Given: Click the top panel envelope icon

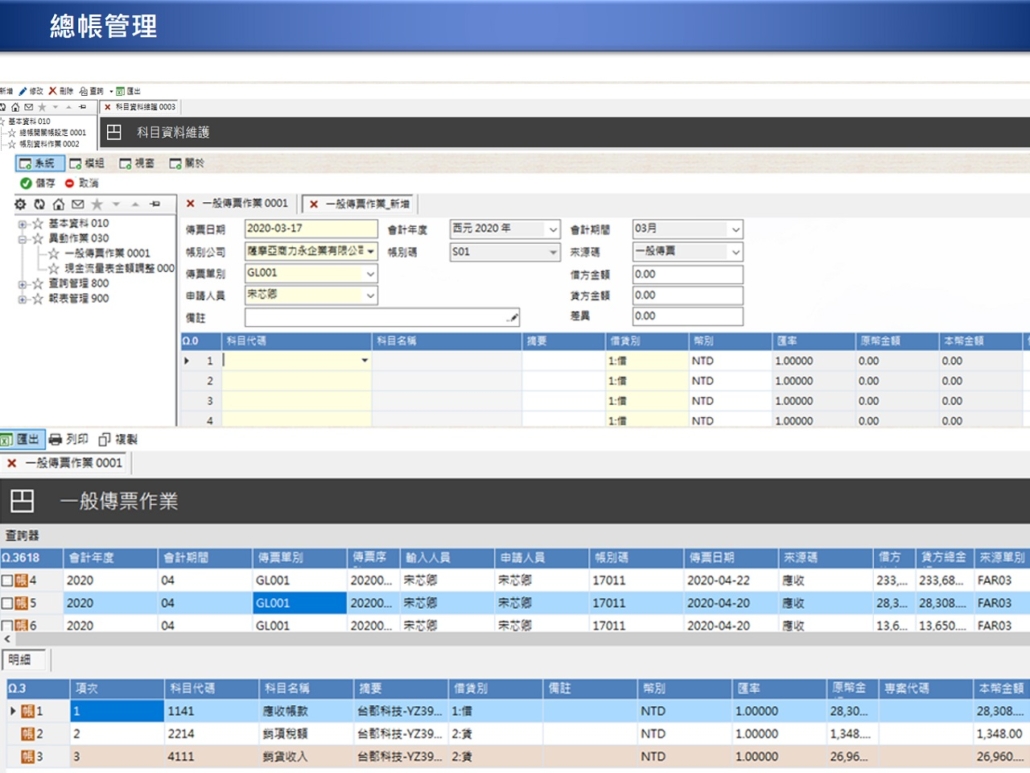Looking at the screenshot, I should coord(29,106).
